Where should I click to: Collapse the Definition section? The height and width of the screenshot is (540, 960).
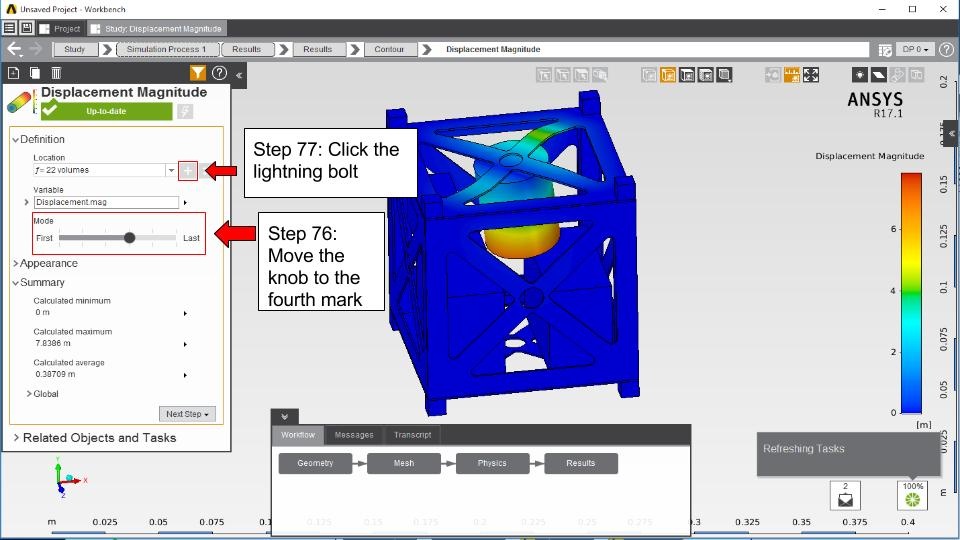15,140
